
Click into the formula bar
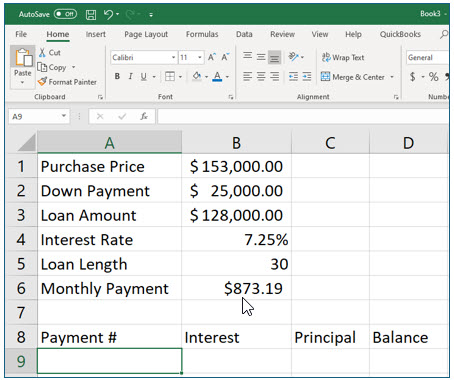pyautogui.click(x=303, y=116)
